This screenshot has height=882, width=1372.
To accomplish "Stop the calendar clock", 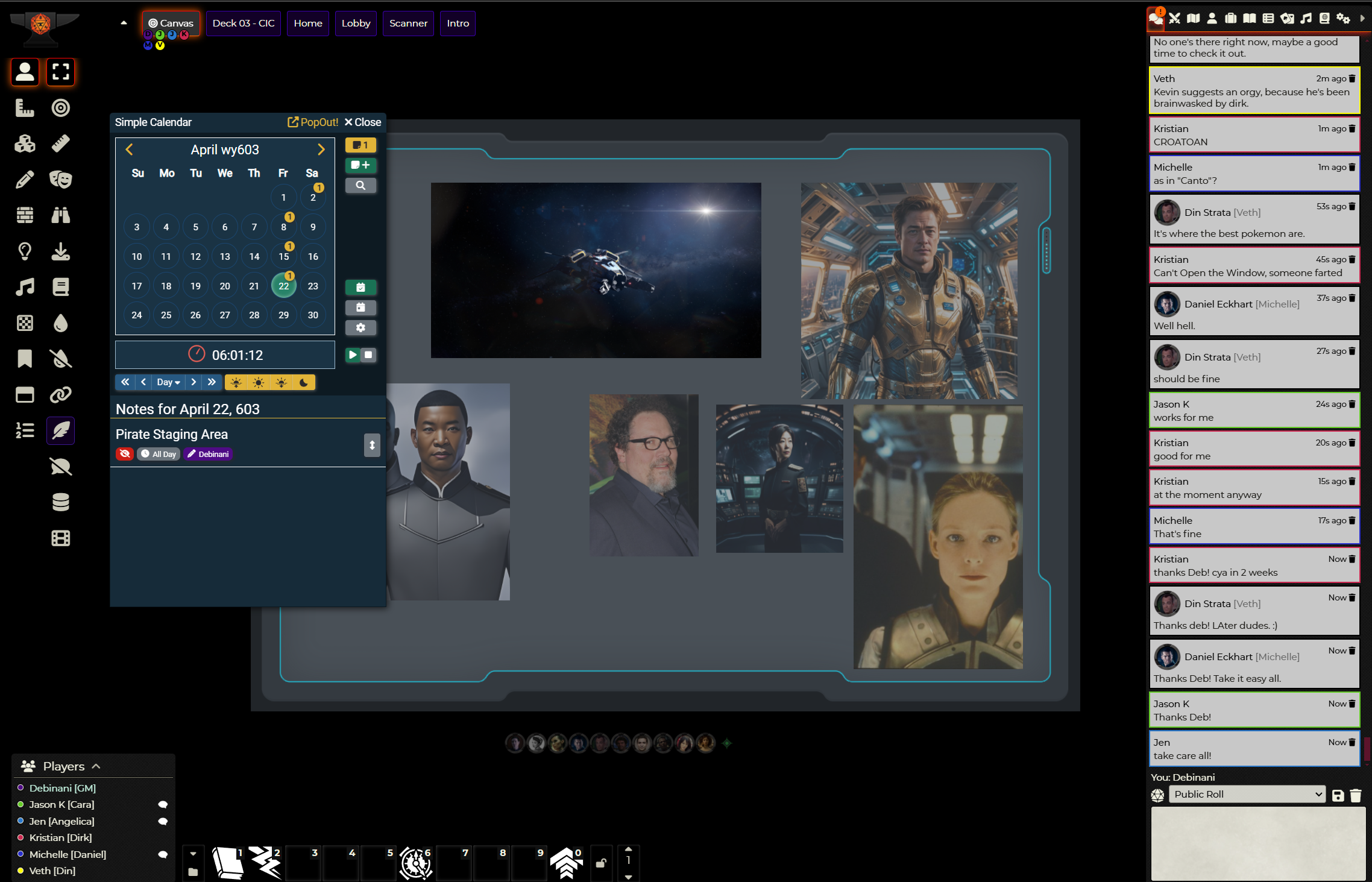I will coord(368,355).
